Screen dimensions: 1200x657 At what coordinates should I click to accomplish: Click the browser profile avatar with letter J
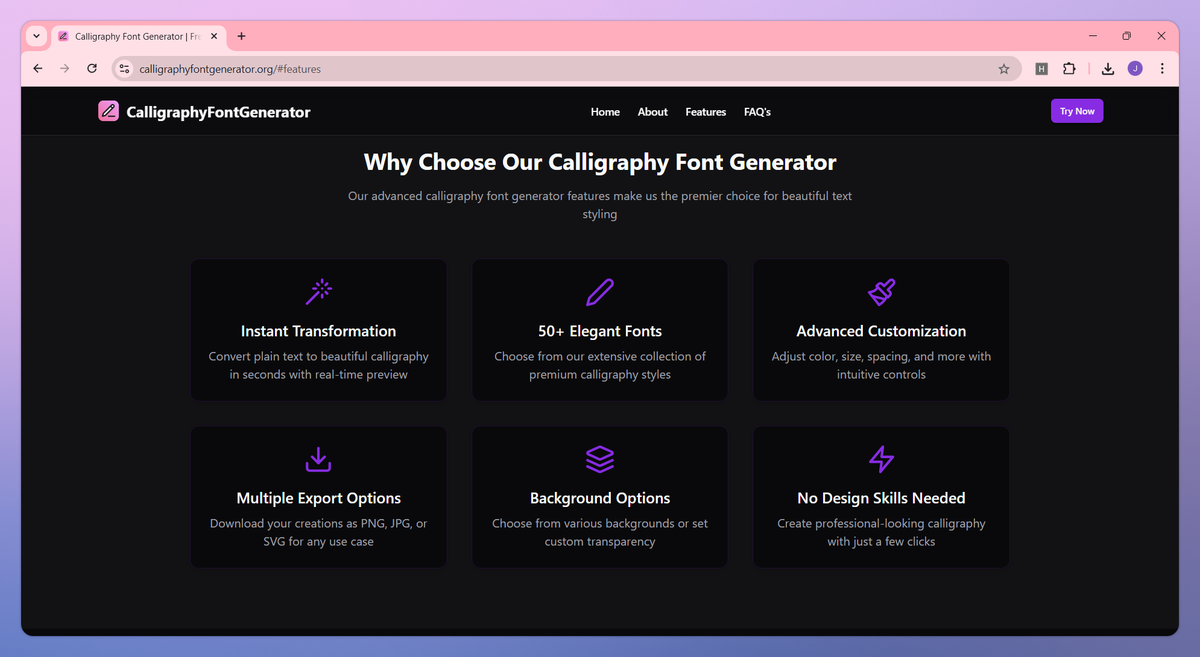coord(1135,68)
